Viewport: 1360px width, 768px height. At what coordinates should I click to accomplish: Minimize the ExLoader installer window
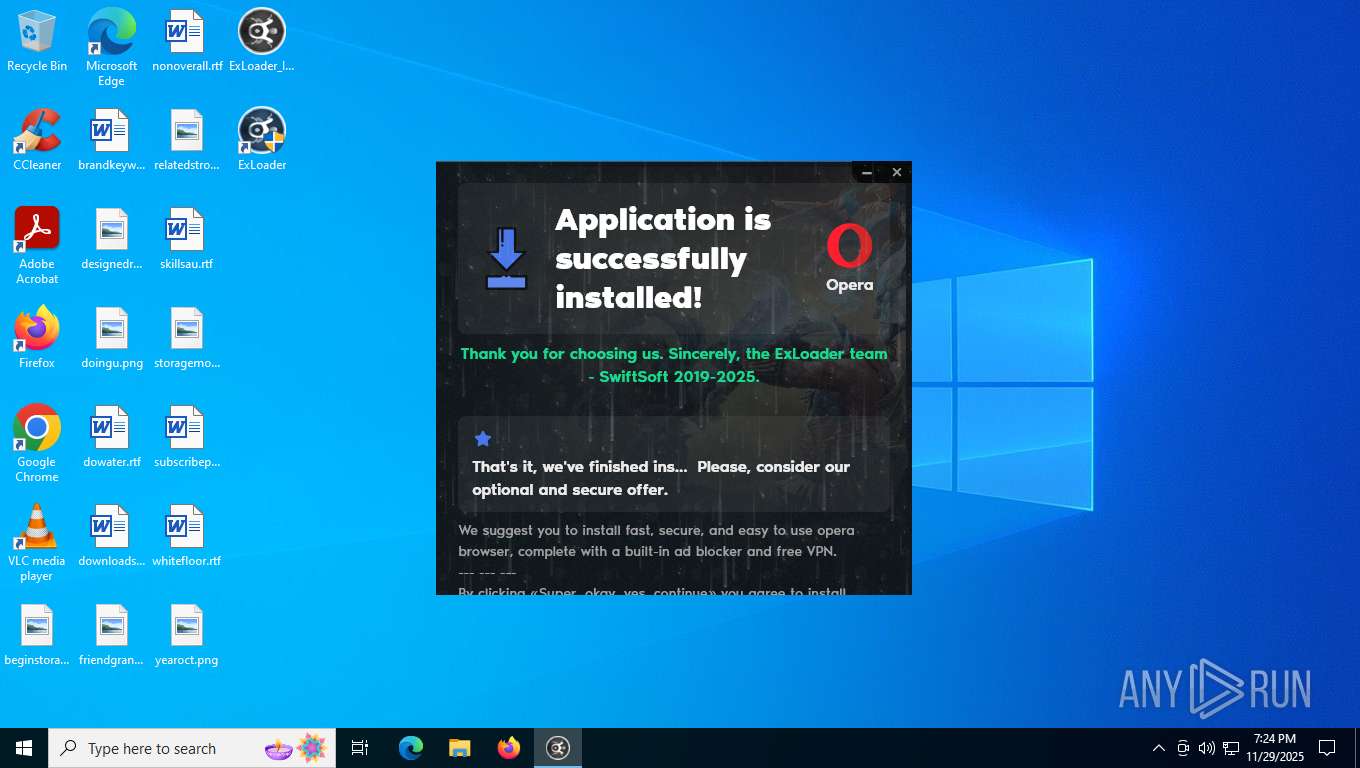click(x=867, y=172)
